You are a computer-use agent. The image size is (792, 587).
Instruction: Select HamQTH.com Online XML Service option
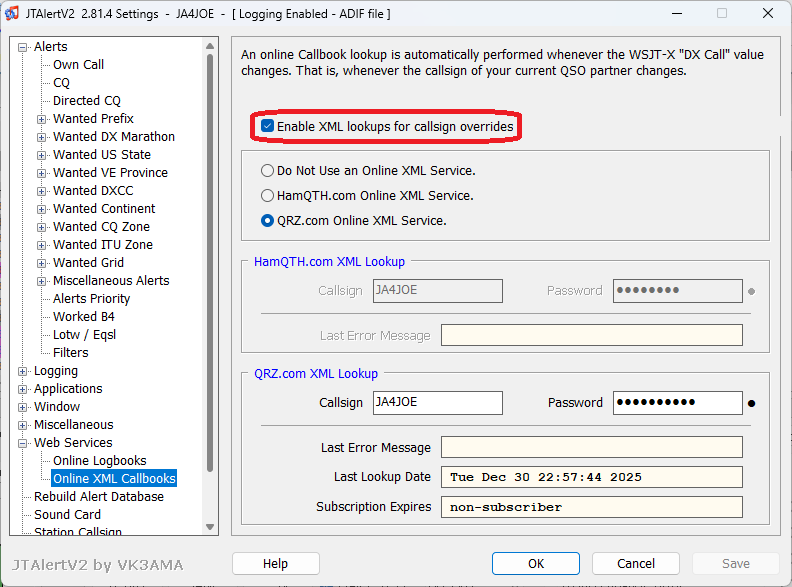click(x=267, y=195)
